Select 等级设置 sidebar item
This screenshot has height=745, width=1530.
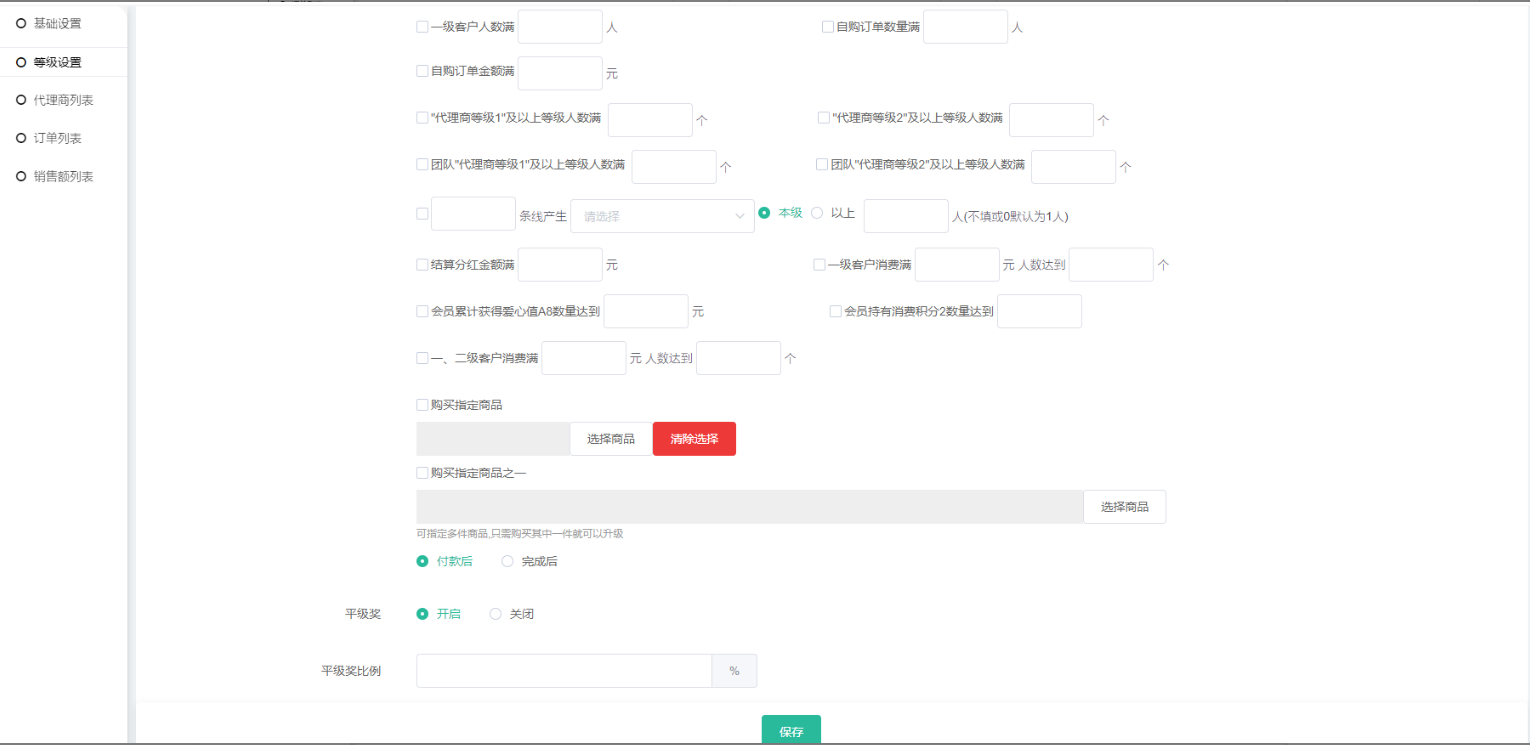57,62
